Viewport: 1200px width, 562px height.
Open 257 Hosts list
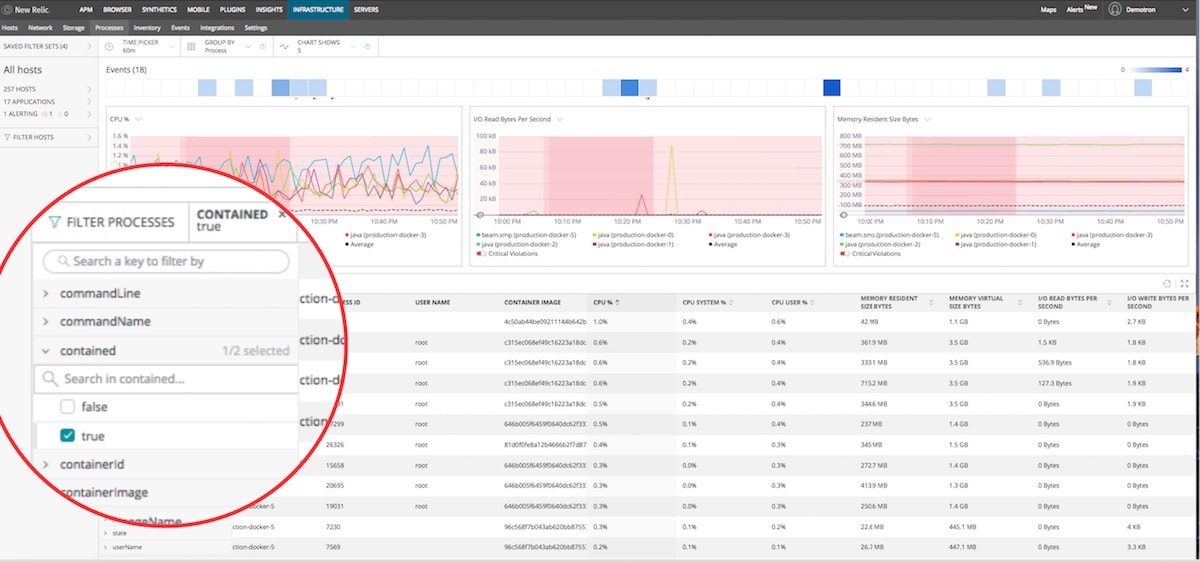pos(47,91)
